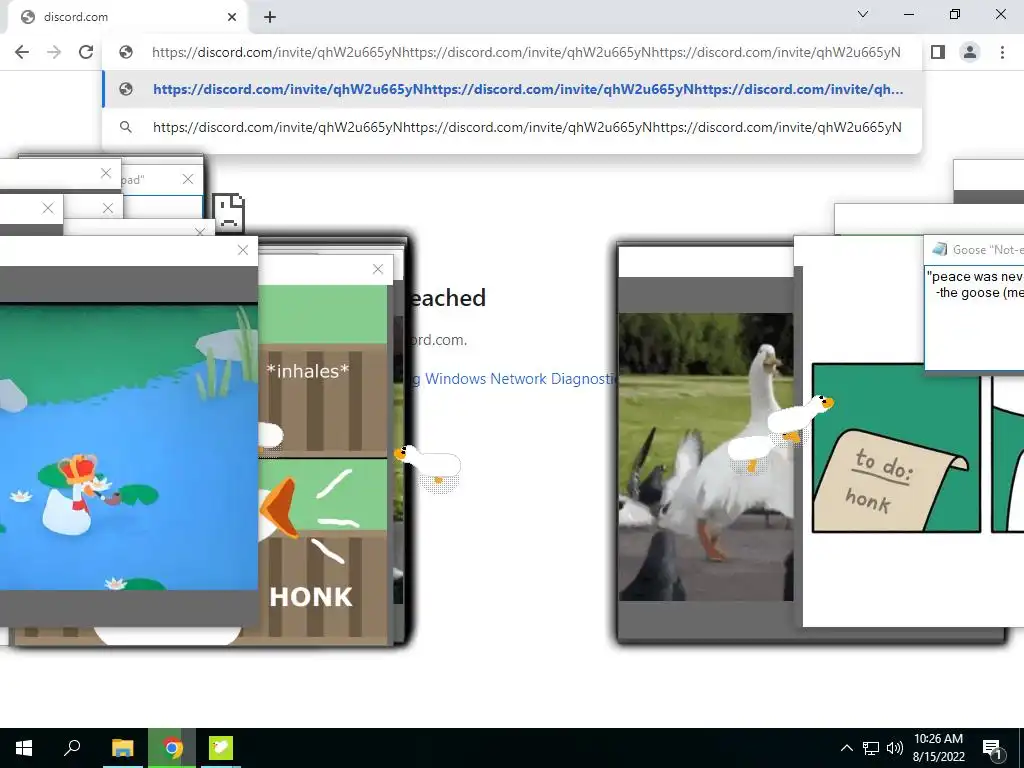The height and width of the screenshot is (768, 1024).
Task: Click Chrome icon in taskbar
Action: 172,748
